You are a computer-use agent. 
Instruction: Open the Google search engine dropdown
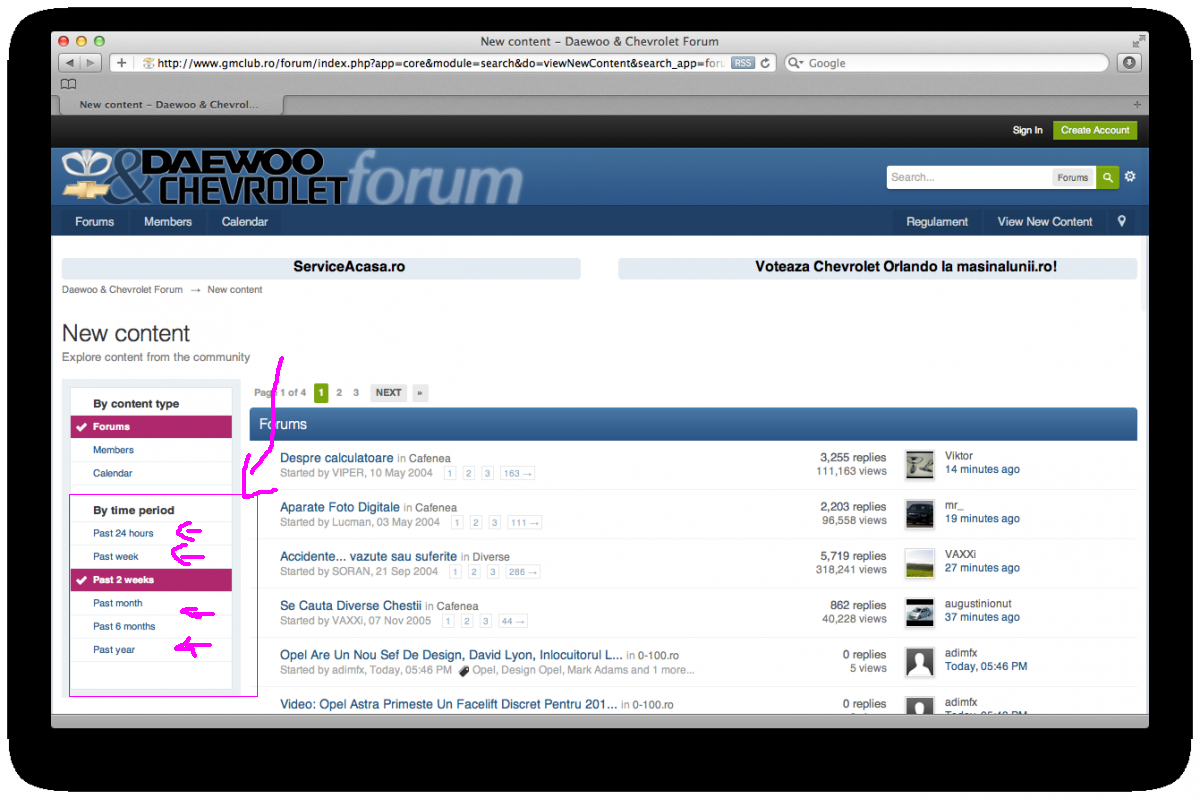(x=796, y=63)
